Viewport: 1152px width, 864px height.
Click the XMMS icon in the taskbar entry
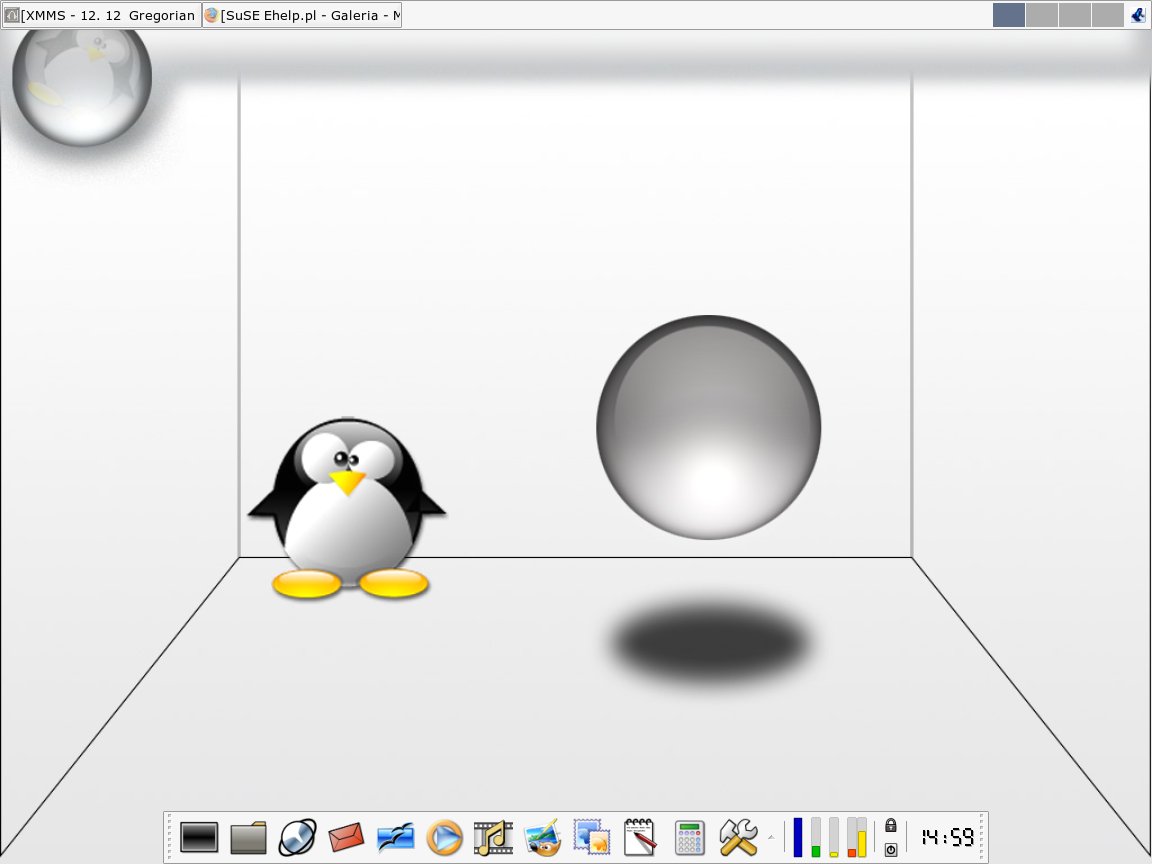pos(12,15)
